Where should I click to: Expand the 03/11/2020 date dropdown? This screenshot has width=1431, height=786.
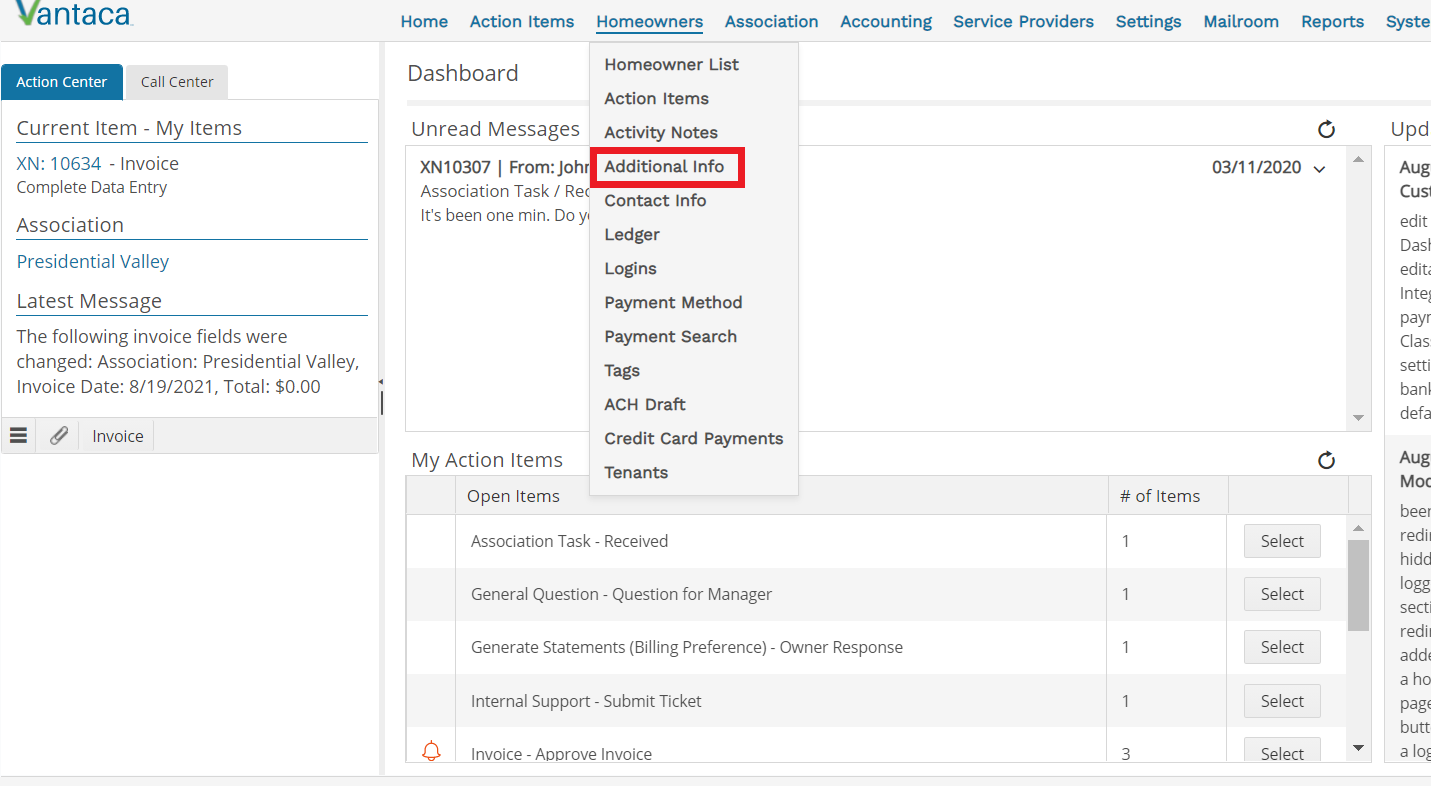click(x=1319, y=168)
